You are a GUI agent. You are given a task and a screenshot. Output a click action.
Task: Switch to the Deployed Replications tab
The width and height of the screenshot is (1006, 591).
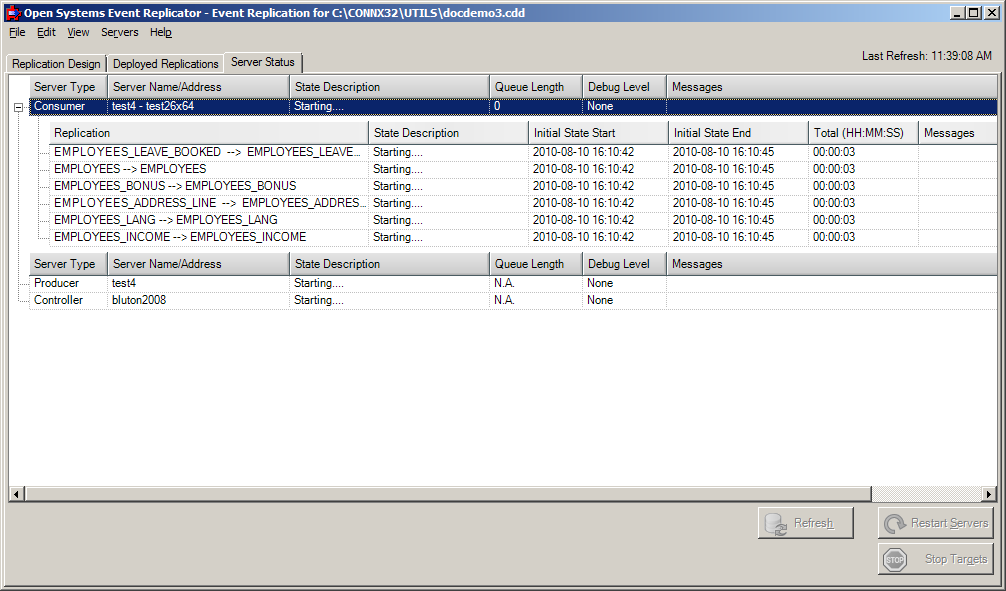[163, 62]
